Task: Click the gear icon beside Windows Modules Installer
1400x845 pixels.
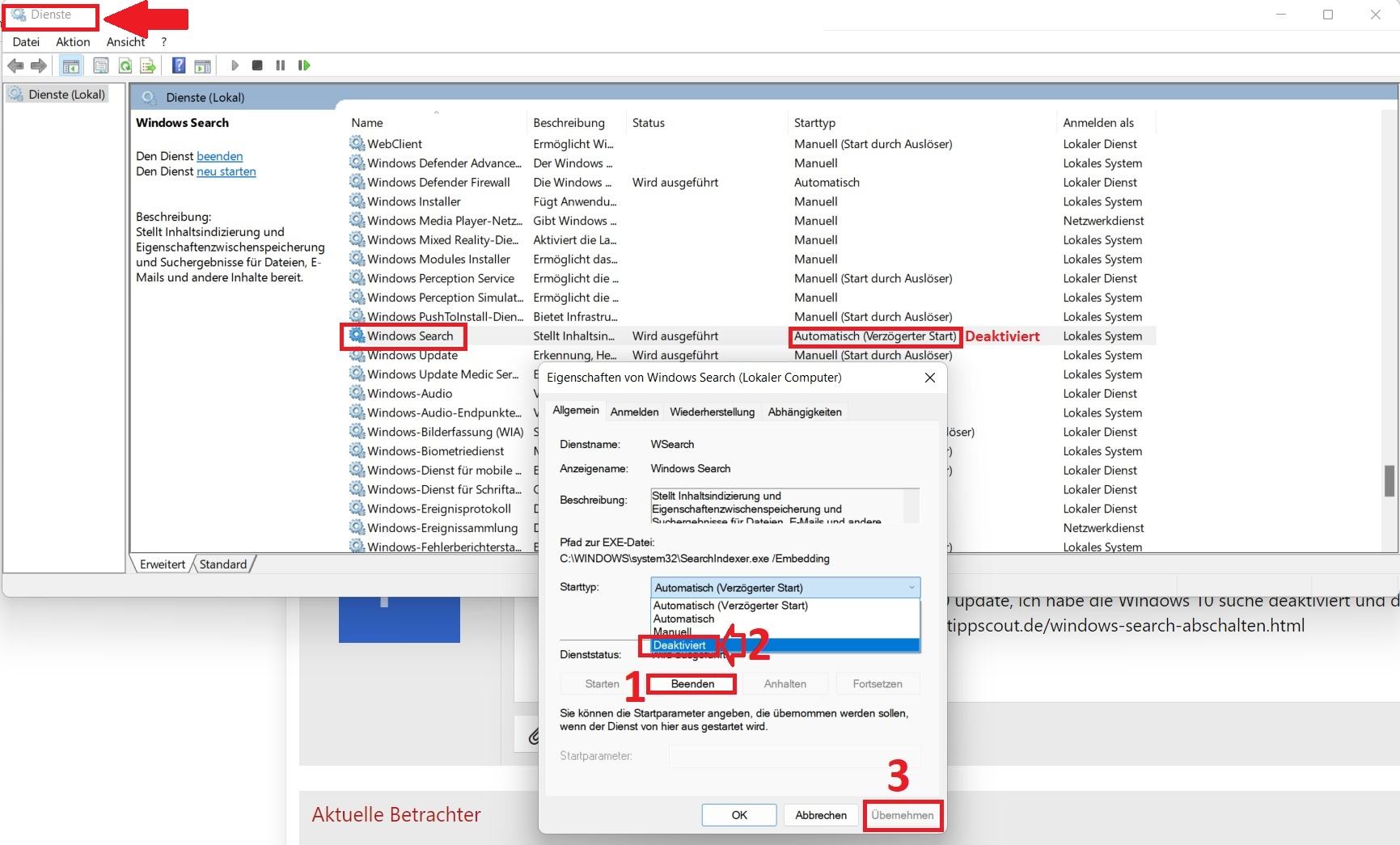Action: [357, 259]
